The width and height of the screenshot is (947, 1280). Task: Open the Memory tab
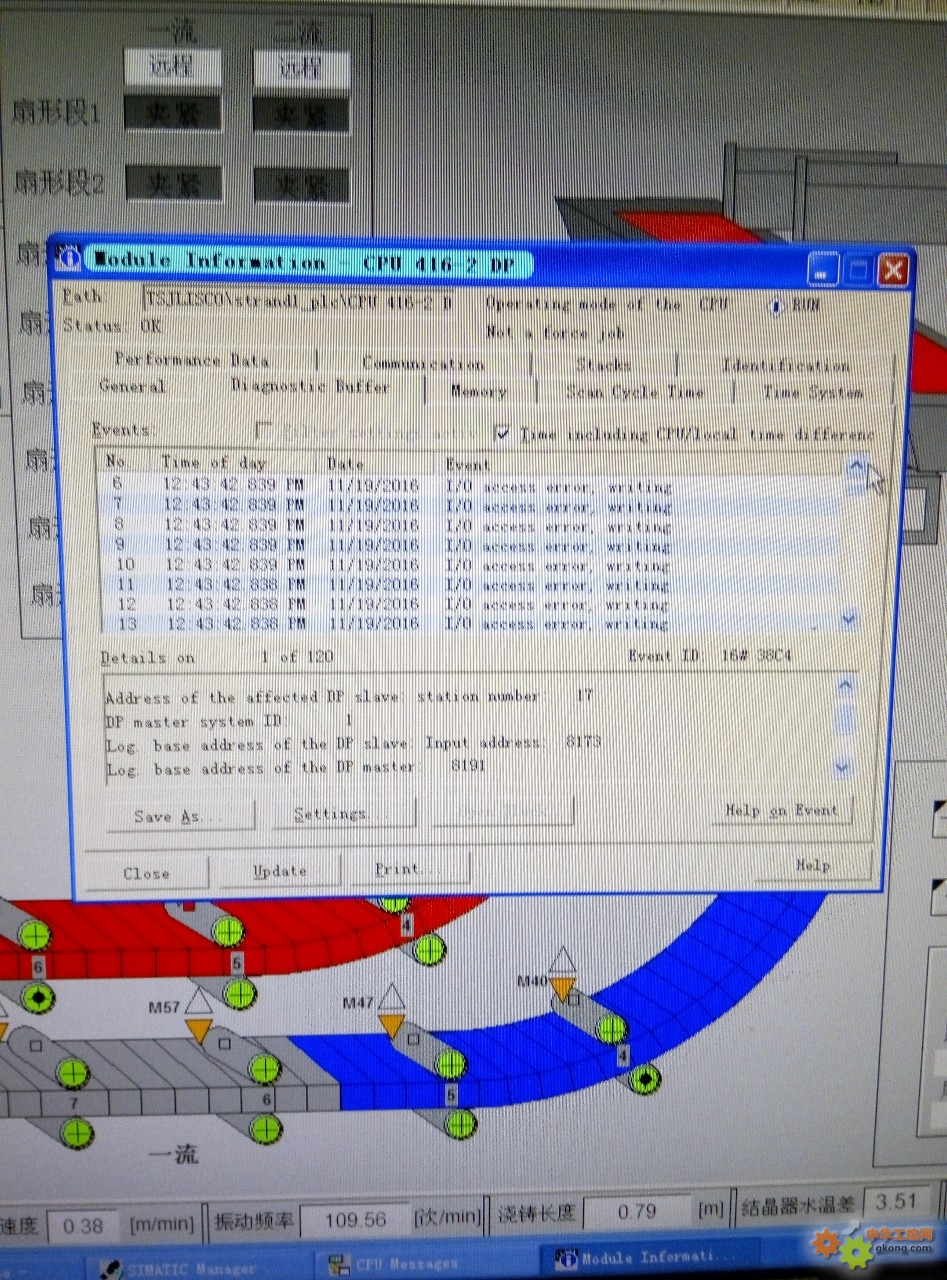click(x=479, y=391)
